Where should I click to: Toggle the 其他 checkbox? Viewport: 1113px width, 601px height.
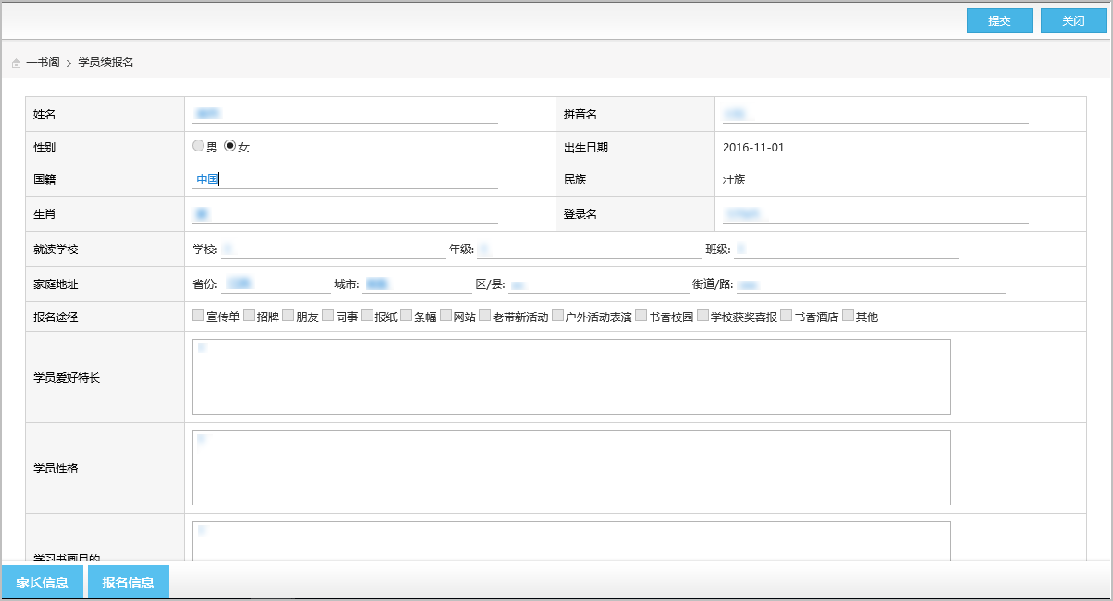click(848, 316)
